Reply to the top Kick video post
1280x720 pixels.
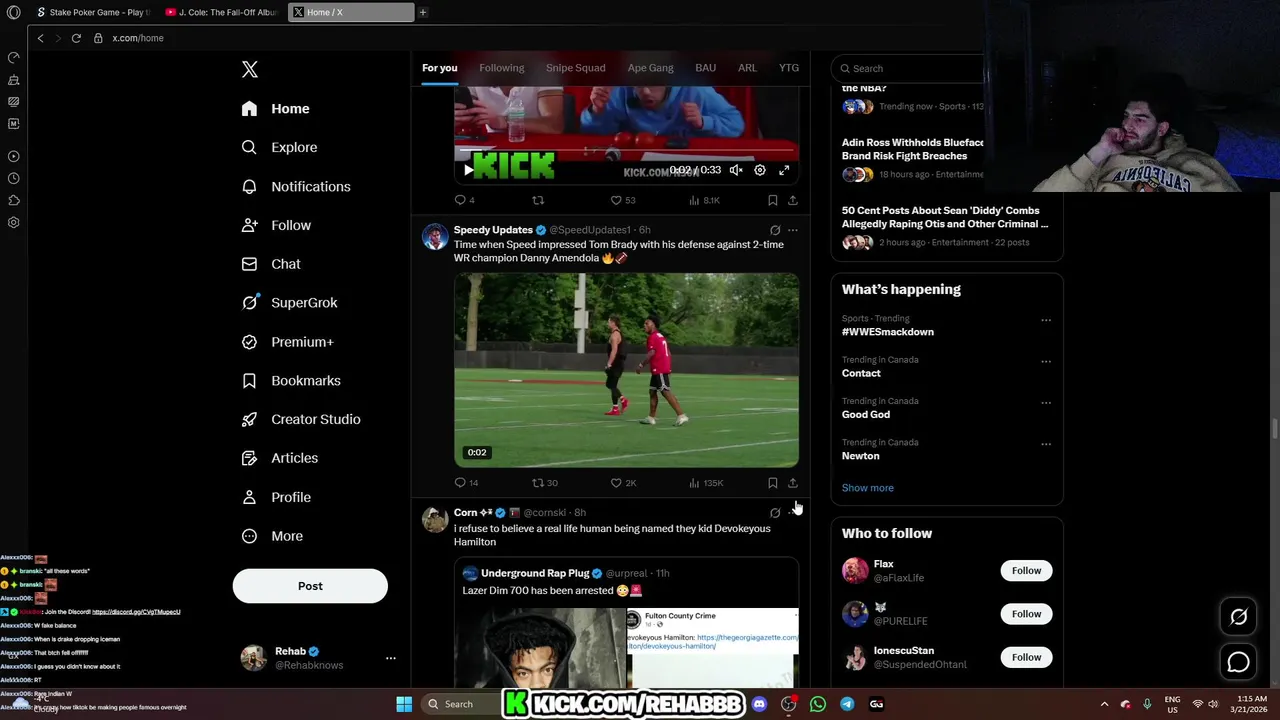tap(464, 200)
